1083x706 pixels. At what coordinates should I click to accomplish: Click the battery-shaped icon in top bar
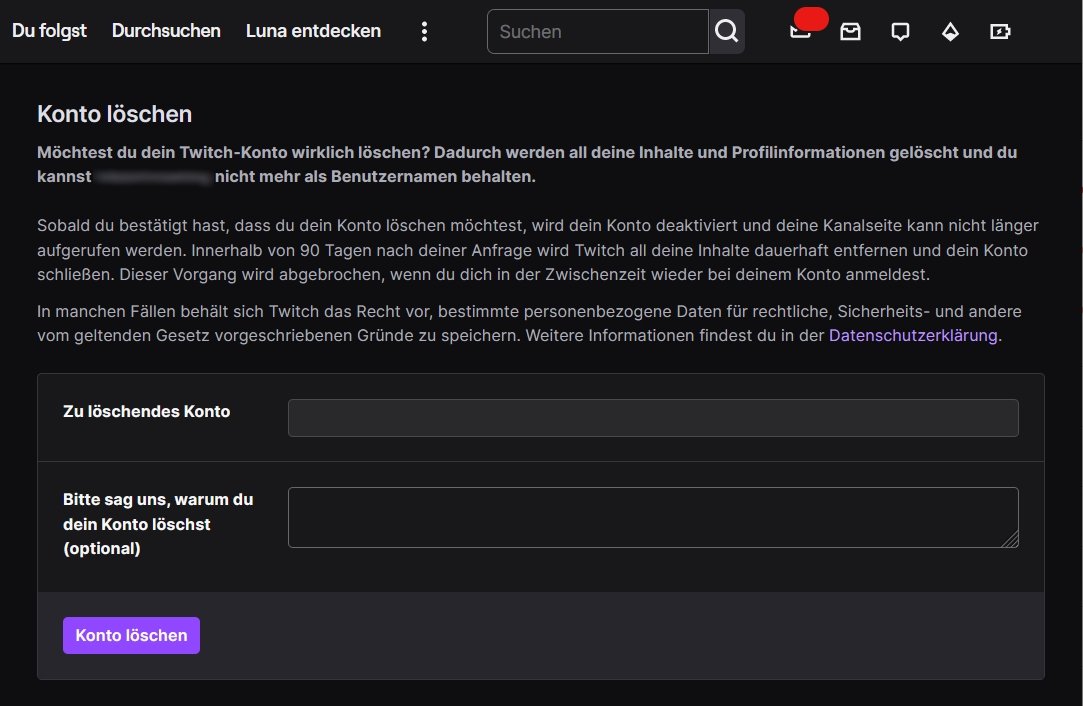(x=1000, y=32)
